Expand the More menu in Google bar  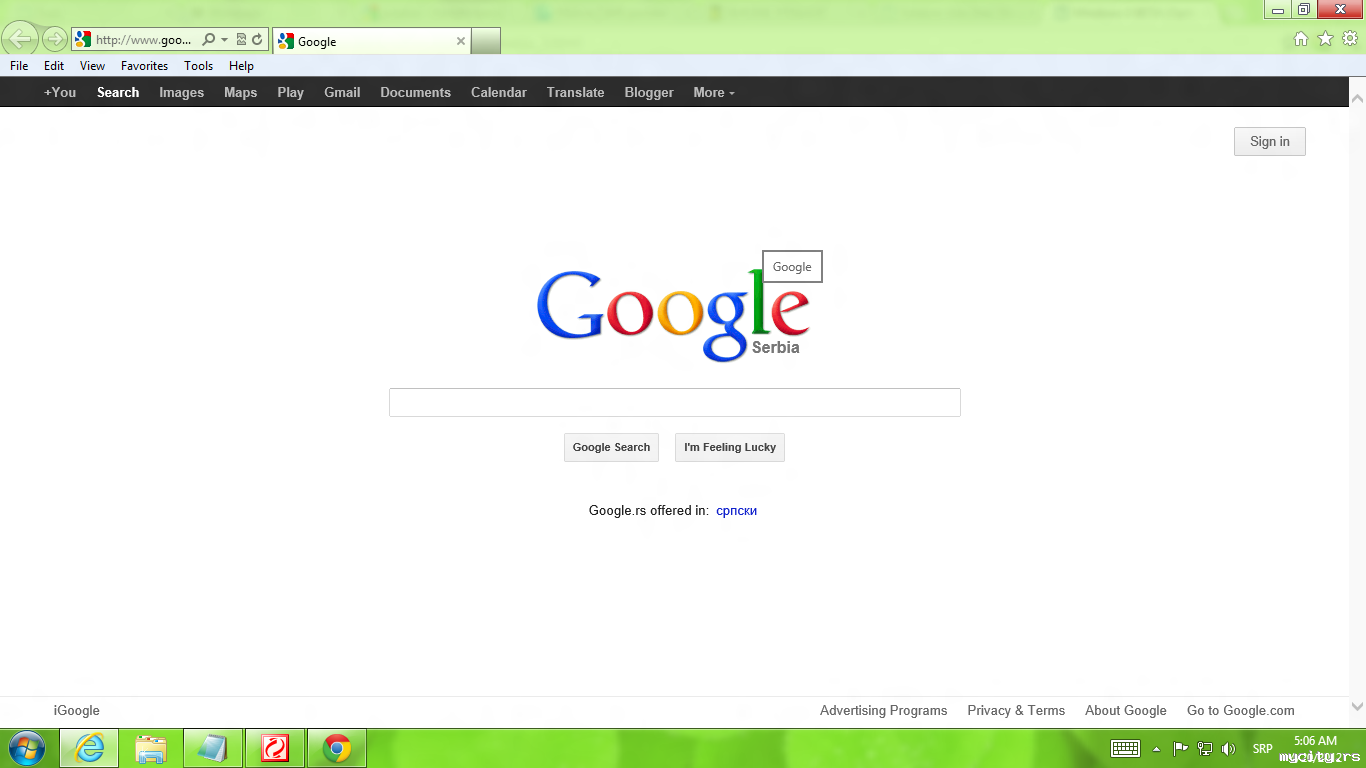714,92
